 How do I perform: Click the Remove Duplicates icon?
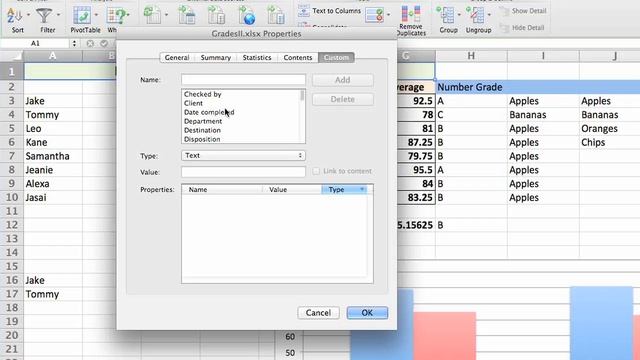click(411, 14)
